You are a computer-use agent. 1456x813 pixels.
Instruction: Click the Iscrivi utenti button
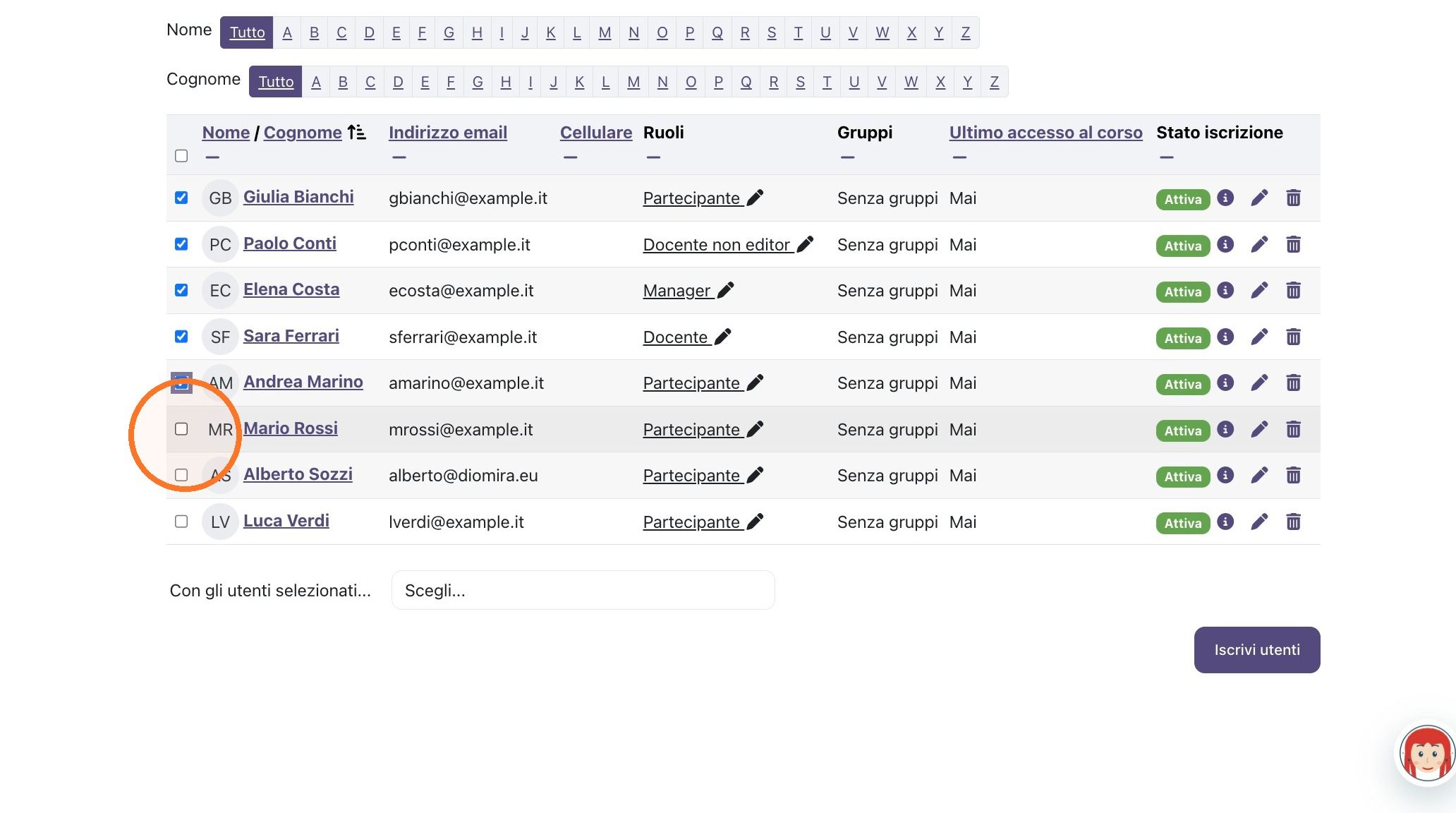pos(1257,650)
